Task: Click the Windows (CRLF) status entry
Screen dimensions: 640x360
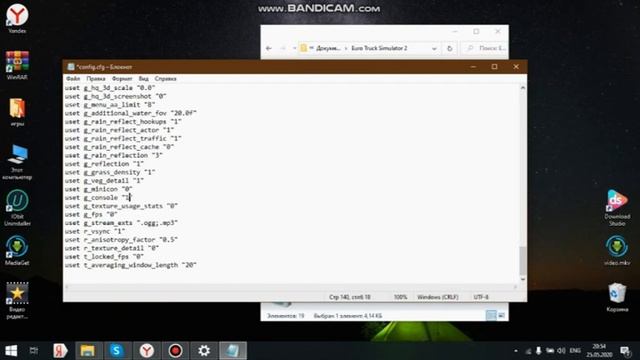Action: [x=438, y=297]
